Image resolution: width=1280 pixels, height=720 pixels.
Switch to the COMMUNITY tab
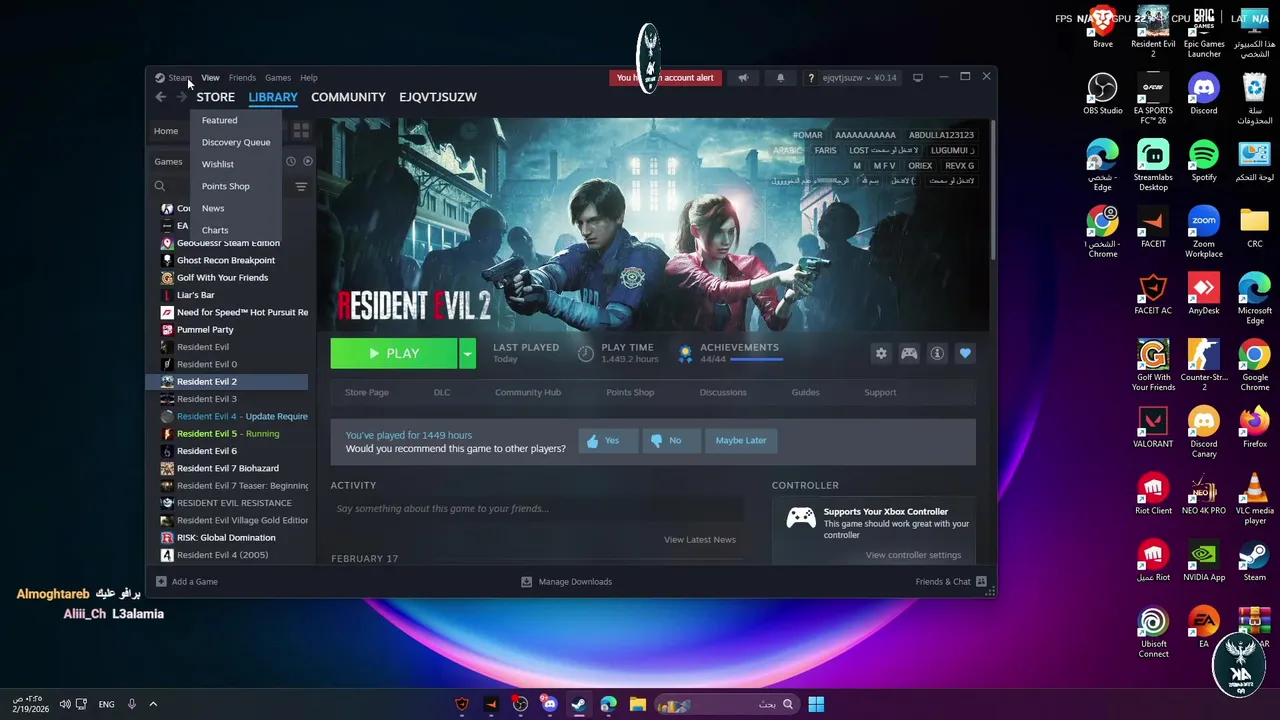(x=348, y=97)
